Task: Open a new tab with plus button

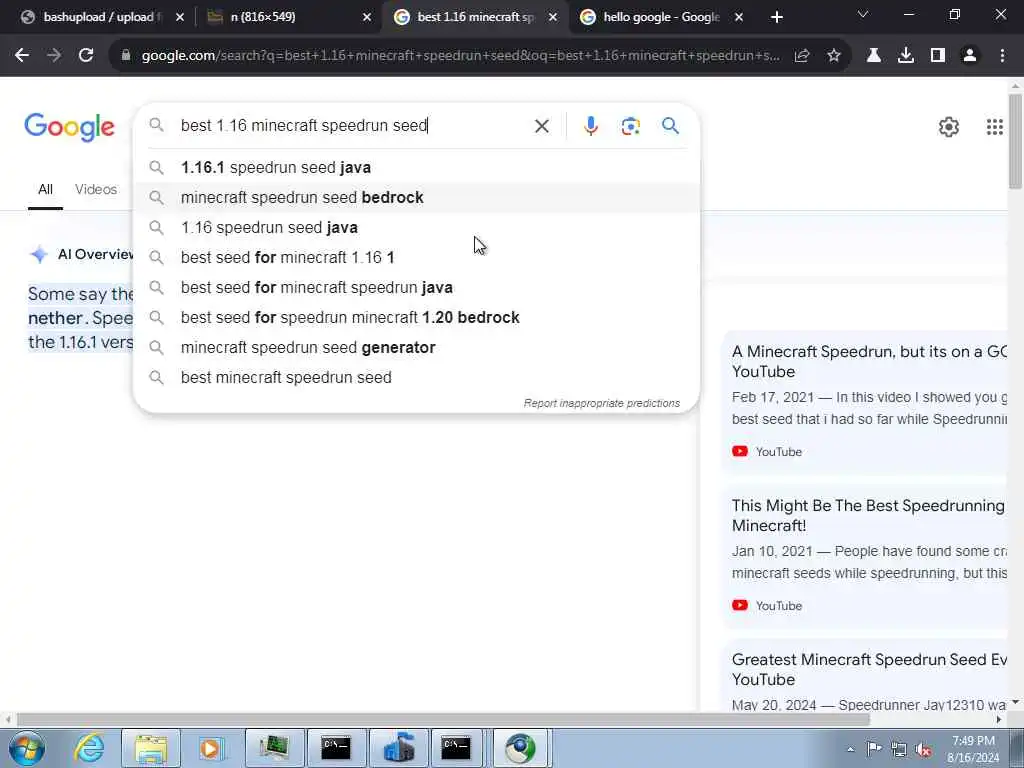Action: (x=776, y=17)
